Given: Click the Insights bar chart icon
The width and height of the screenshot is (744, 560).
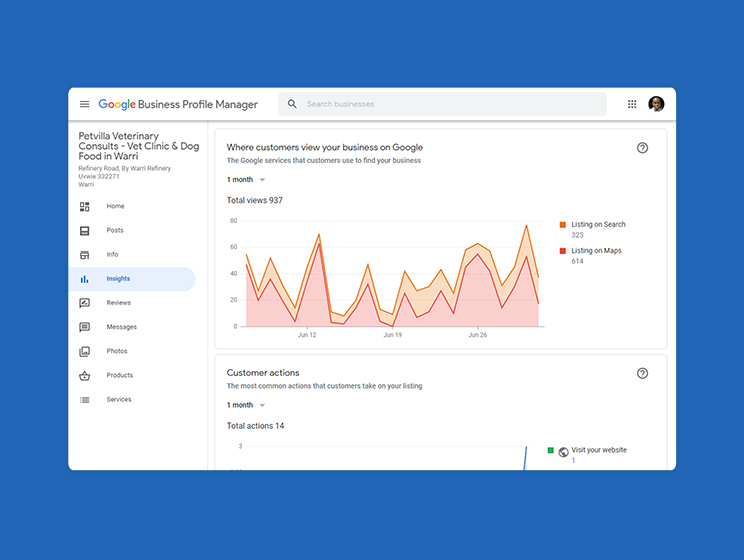Looking at the screenshot, I should pyautogui.click(x=84, y=279).
